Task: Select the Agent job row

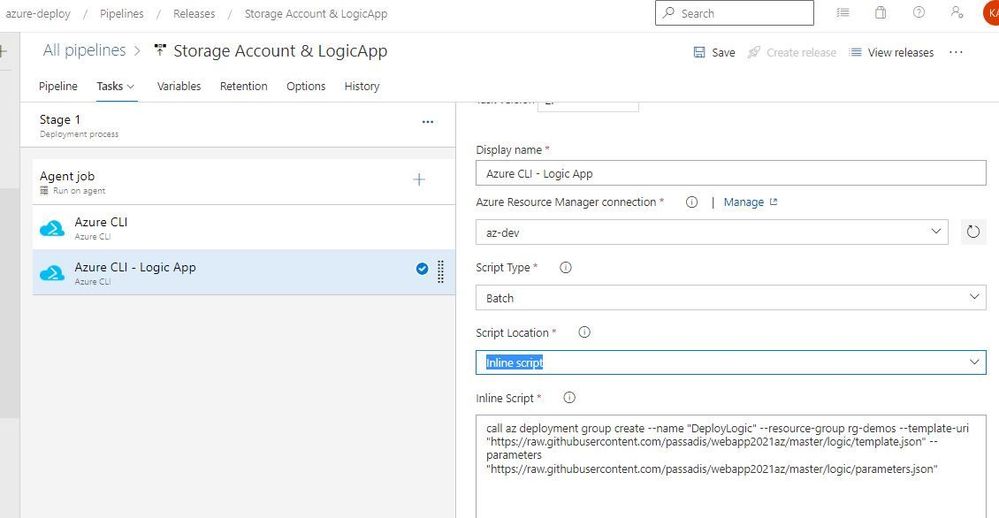Action: click(x=243, y=182)
